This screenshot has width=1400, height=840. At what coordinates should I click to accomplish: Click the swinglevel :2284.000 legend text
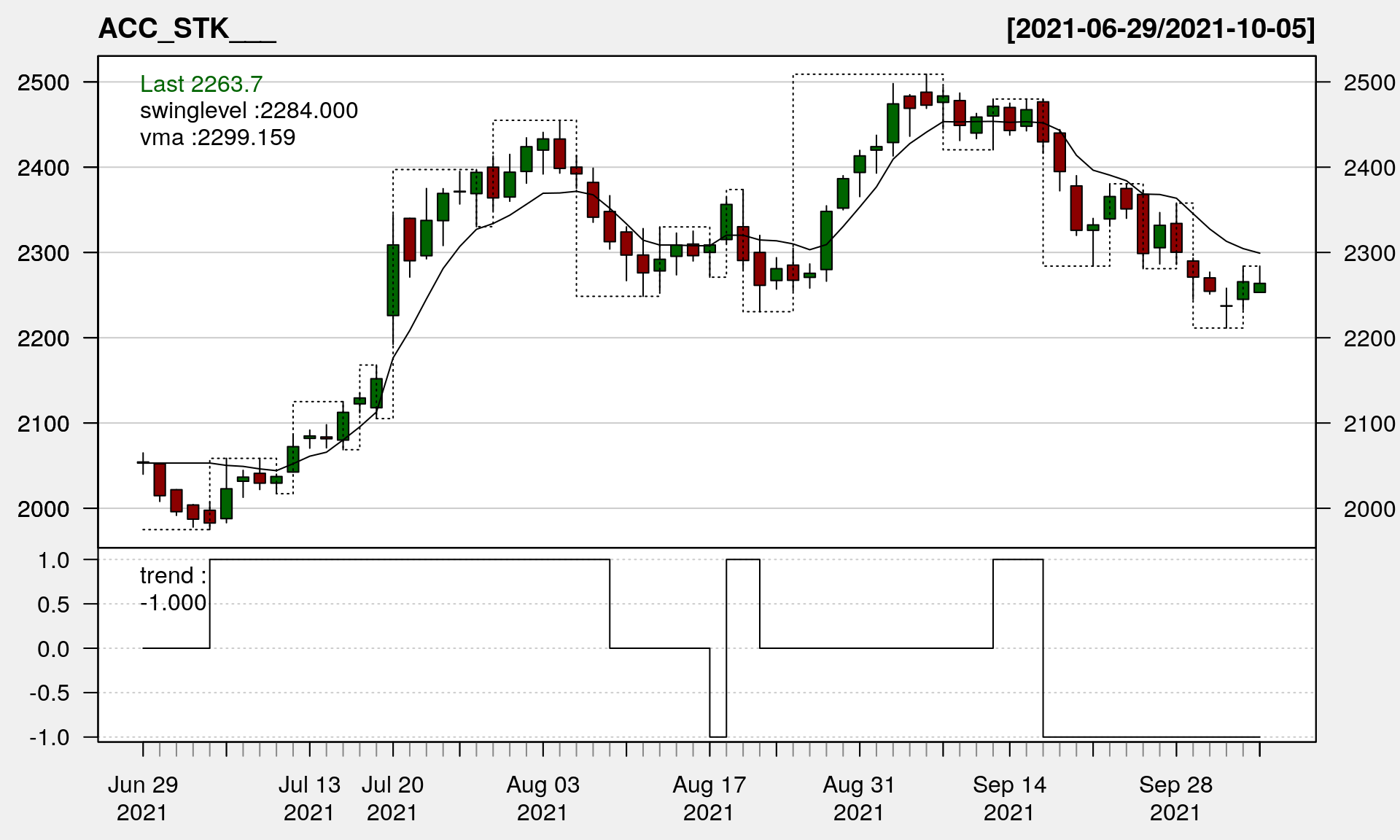249,111
